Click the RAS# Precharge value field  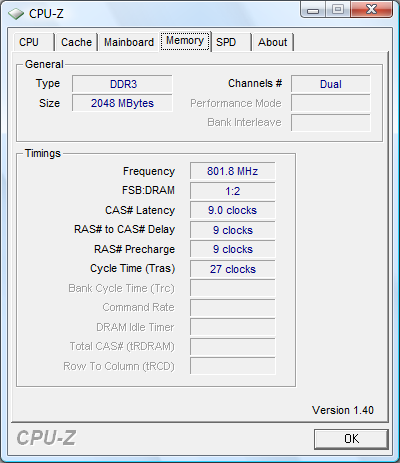click(x=233, y=249)
